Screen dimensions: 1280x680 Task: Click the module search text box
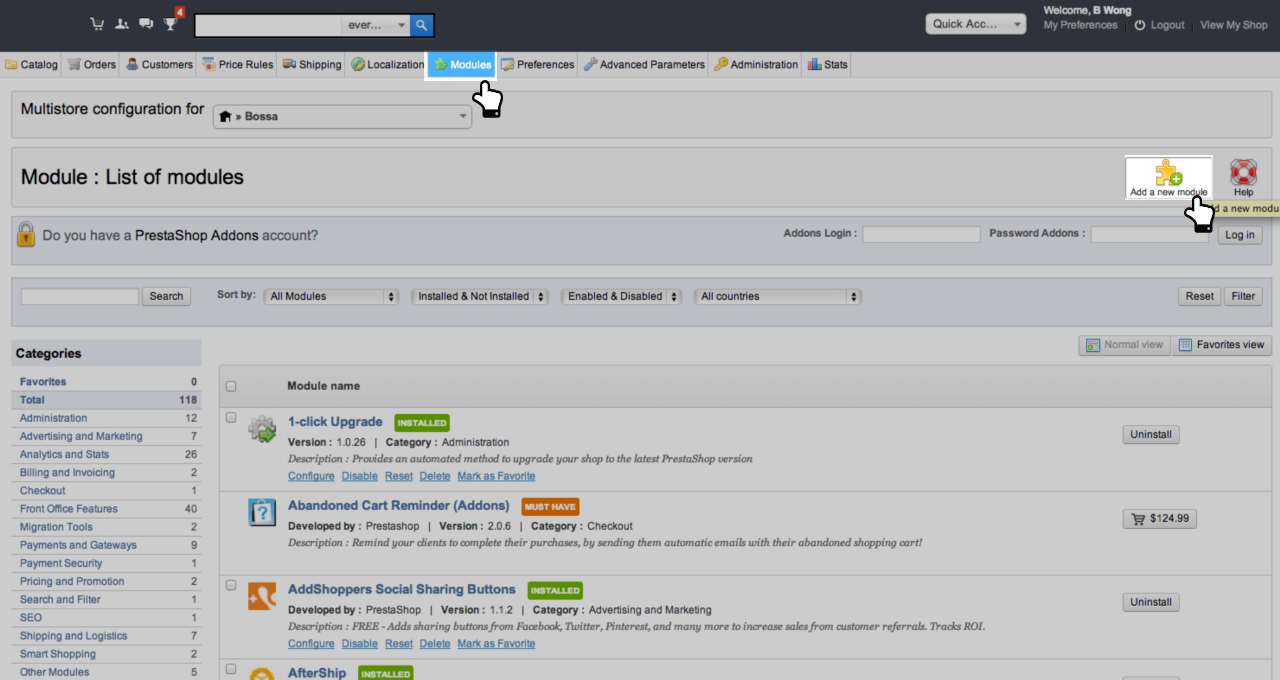coord(80,296)
